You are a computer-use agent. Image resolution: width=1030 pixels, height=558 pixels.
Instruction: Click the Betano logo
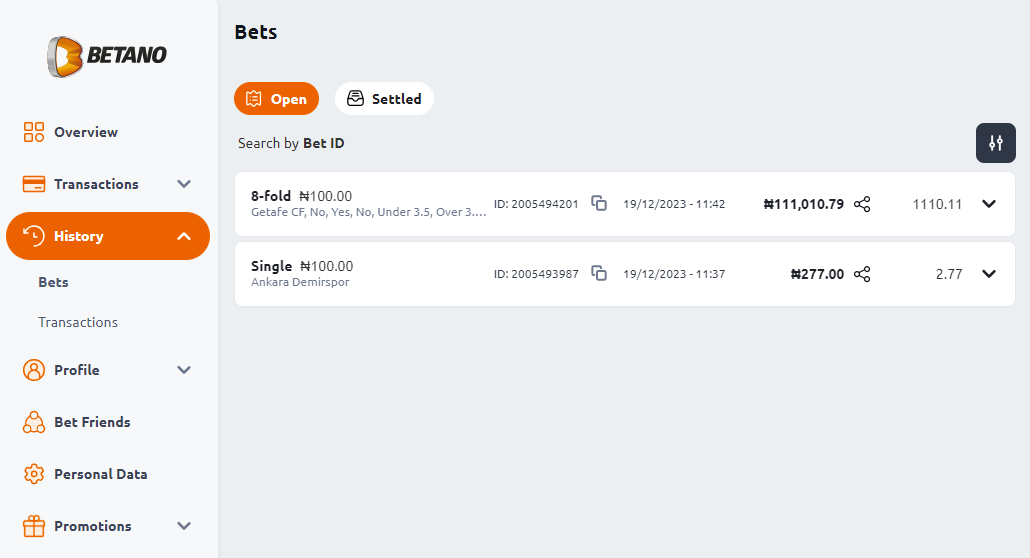point(107,56)
